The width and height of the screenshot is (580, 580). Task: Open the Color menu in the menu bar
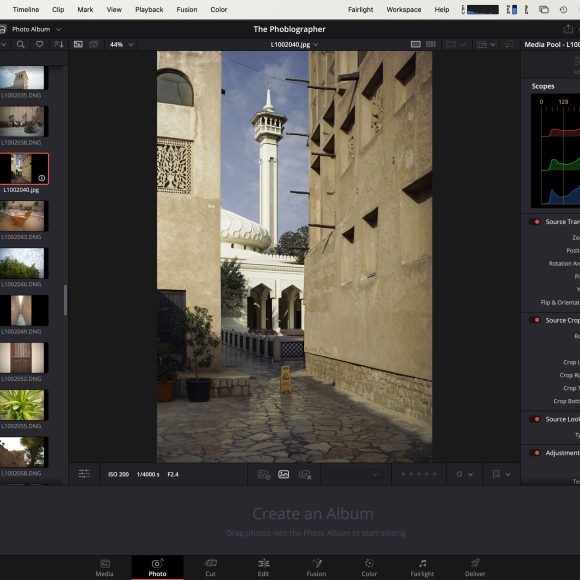219,10
